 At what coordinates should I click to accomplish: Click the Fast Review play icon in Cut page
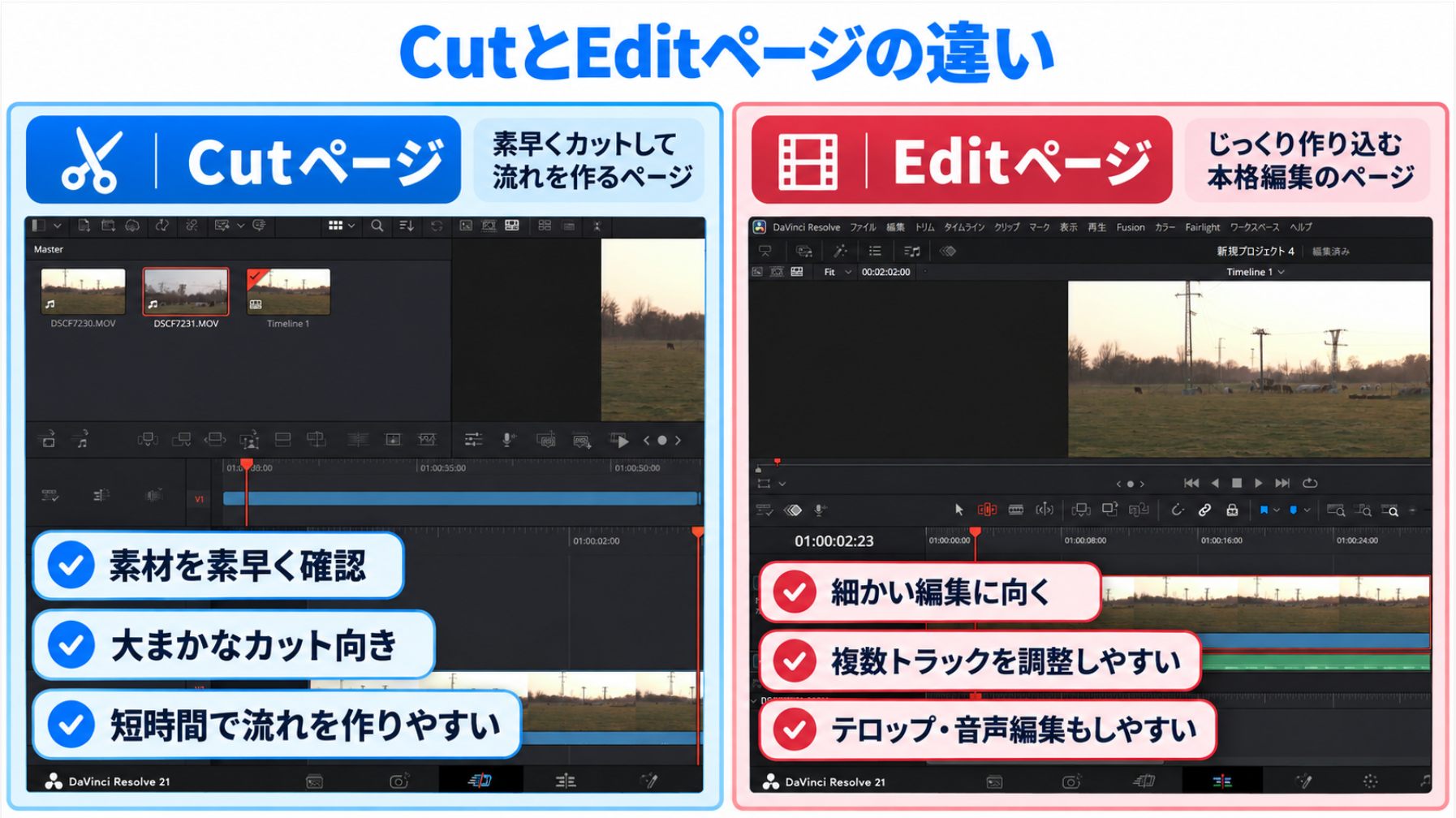coord(619,441)
